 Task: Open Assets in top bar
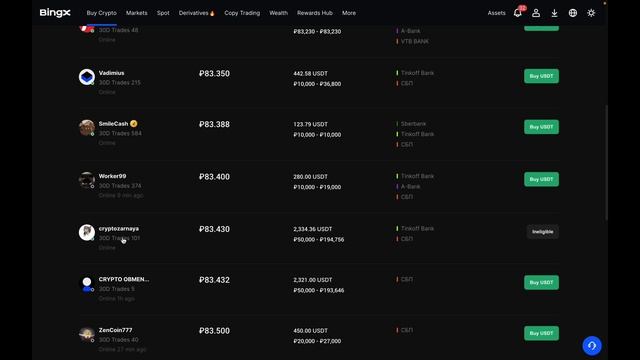496,13
